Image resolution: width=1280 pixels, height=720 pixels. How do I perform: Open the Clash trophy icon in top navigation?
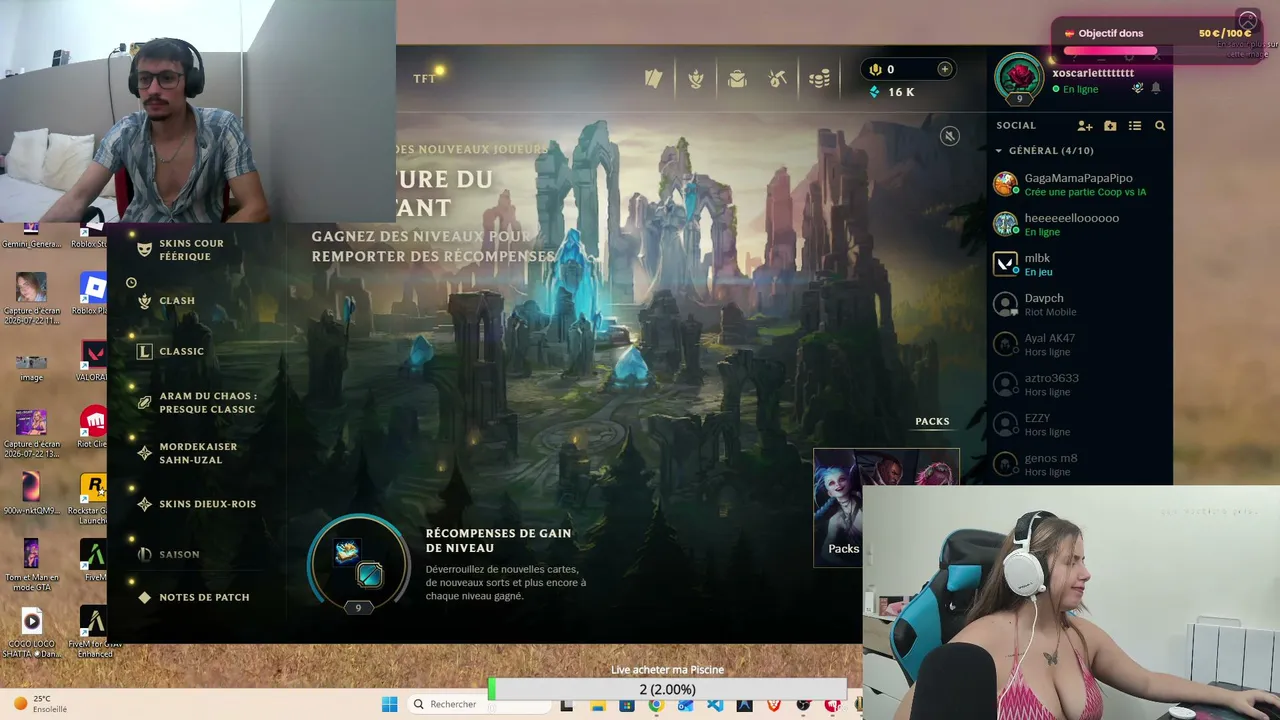pyautogui.click(x=696, y=79)
